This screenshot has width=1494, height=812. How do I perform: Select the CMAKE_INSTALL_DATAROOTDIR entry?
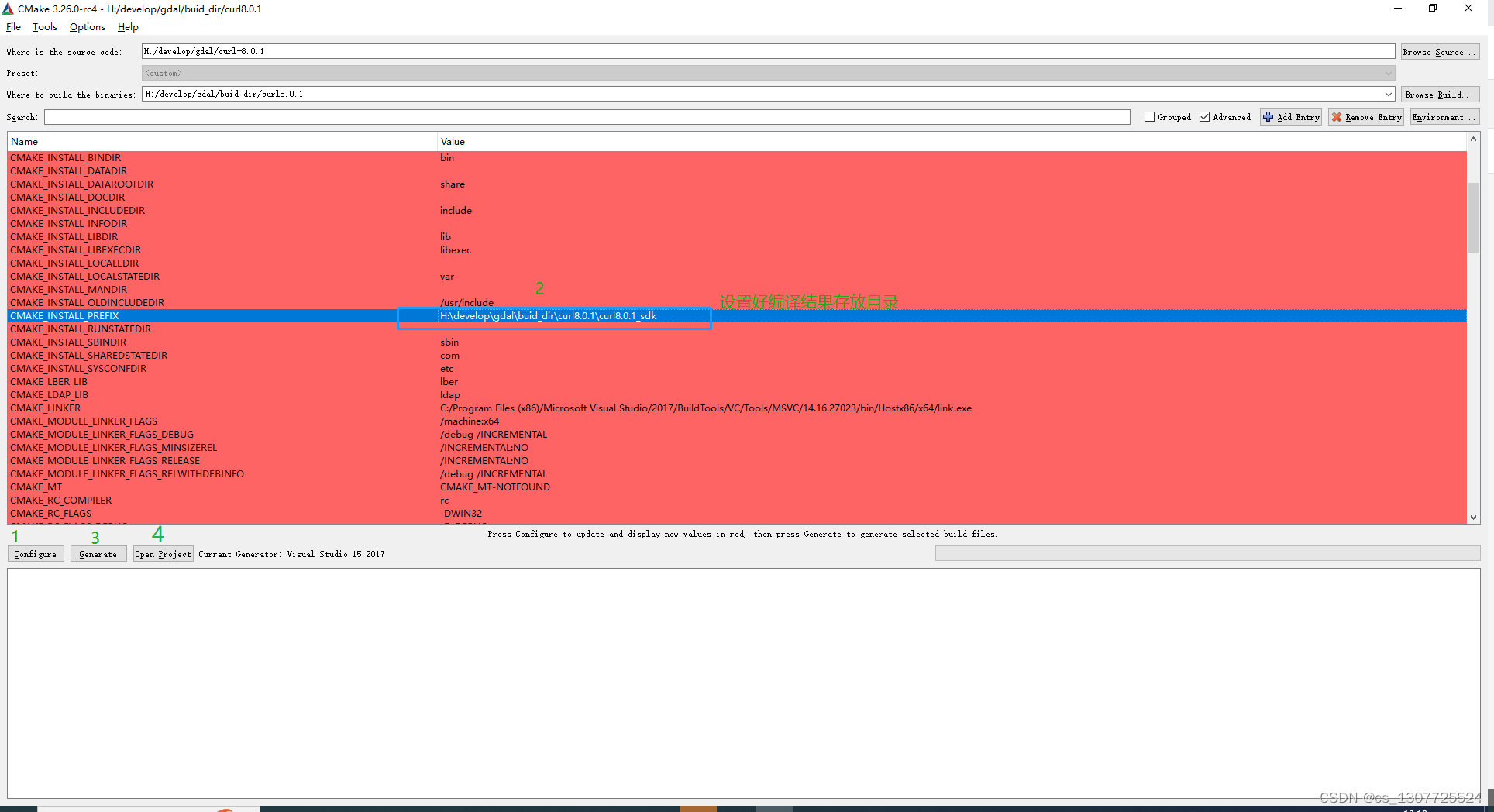coord(81,184)
